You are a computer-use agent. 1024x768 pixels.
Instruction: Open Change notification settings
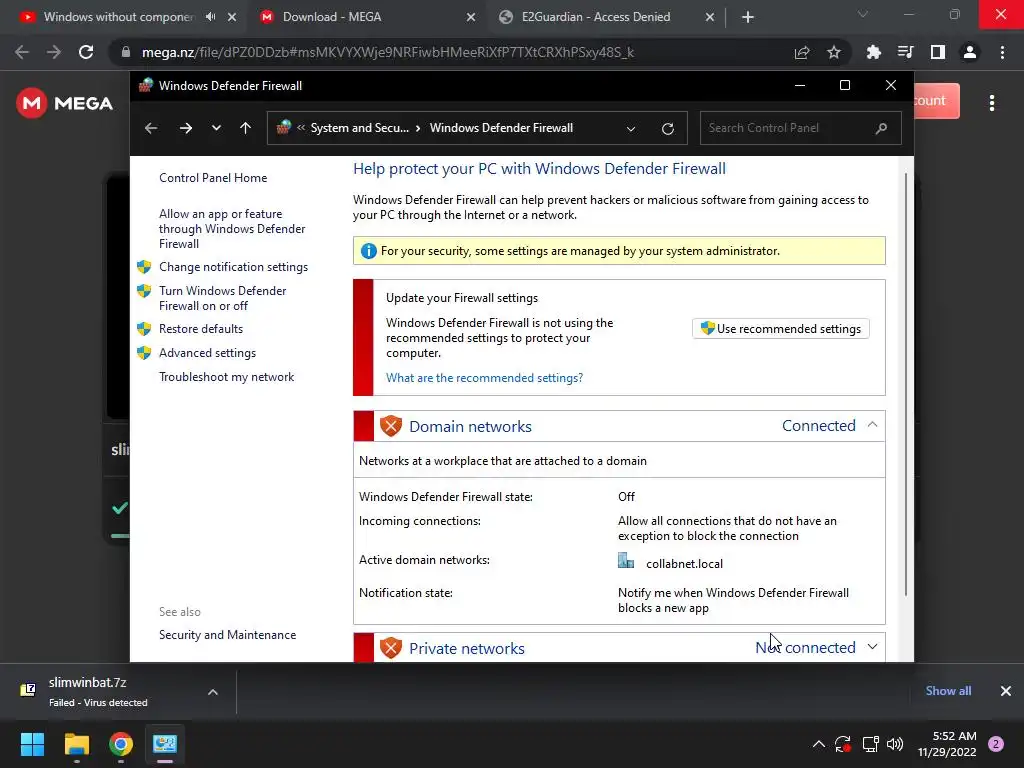233,267
